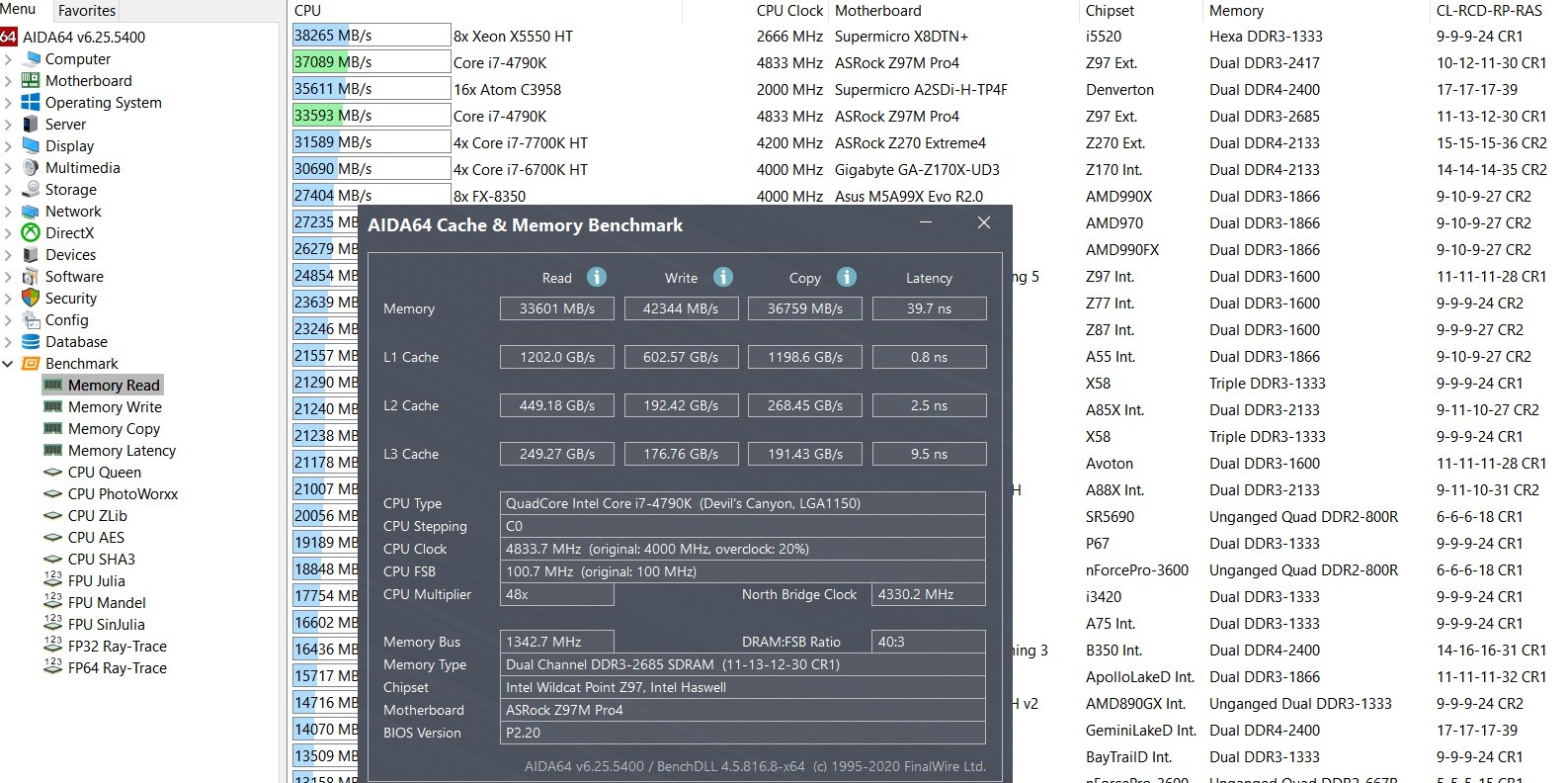The image size is (1568, 783).
Task: Click the FPU Julia icon
Action: pos(53,581)
